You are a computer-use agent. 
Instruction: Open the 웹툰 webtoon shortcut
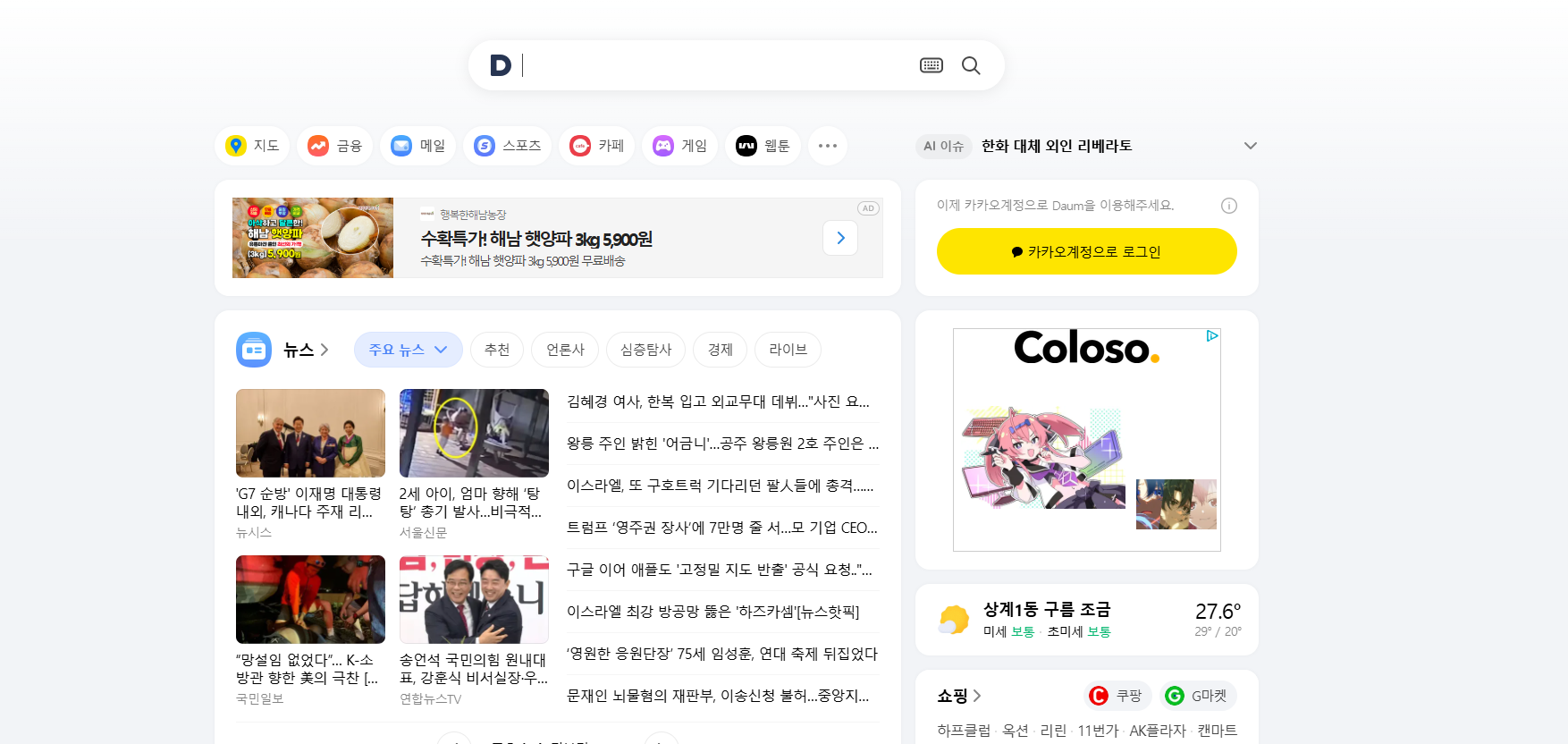[763, 146]
